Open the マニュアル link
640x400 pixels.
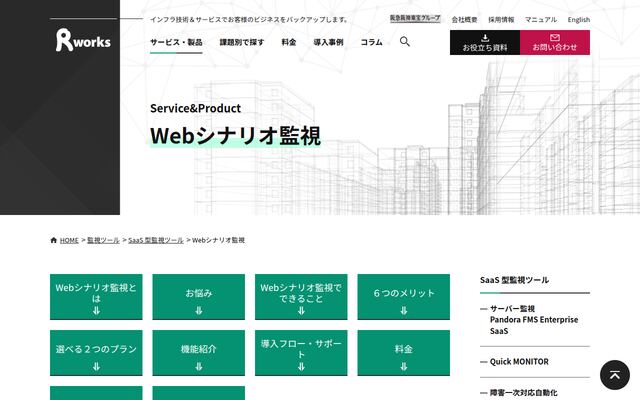coord(541,20)
